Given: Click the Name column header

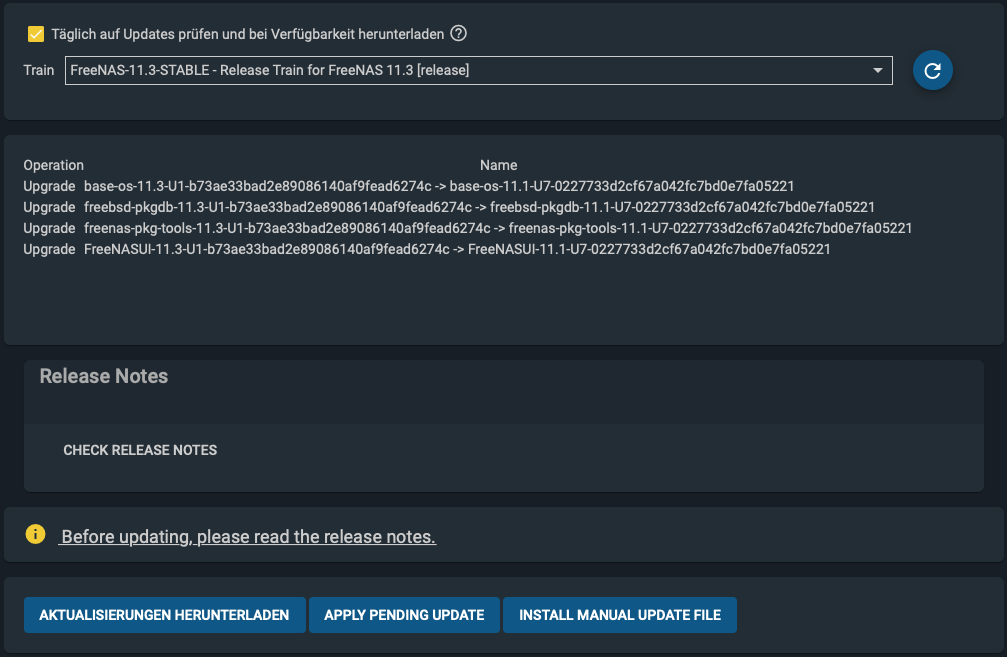Looking at the screenshot, I should pyautogui.click(x=498, y=165).
